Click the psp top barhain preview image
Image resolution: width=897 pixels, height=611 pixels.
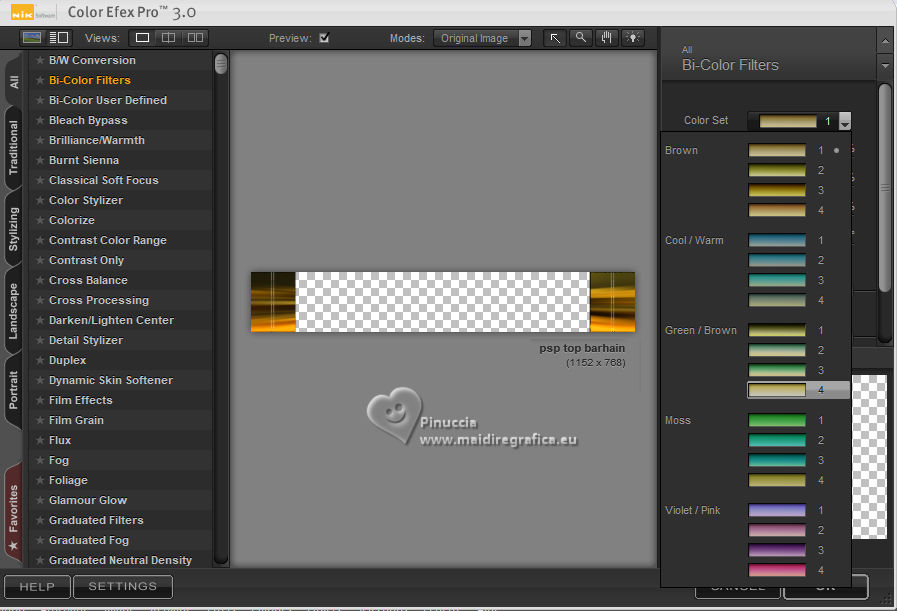[443, 302]
